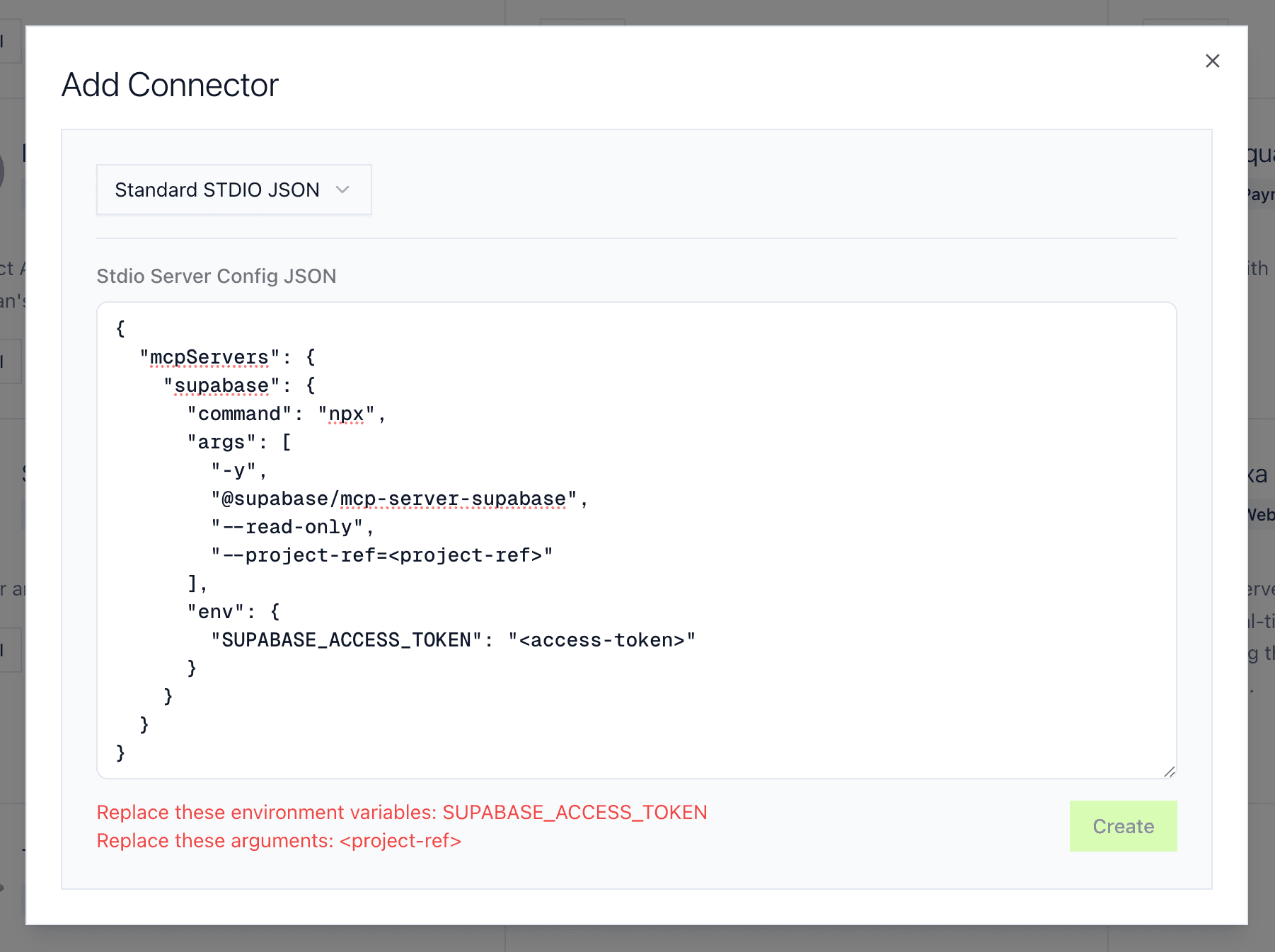Close the Add Connector dialog
The image size is (1275, 952).
pos(1213,61)
